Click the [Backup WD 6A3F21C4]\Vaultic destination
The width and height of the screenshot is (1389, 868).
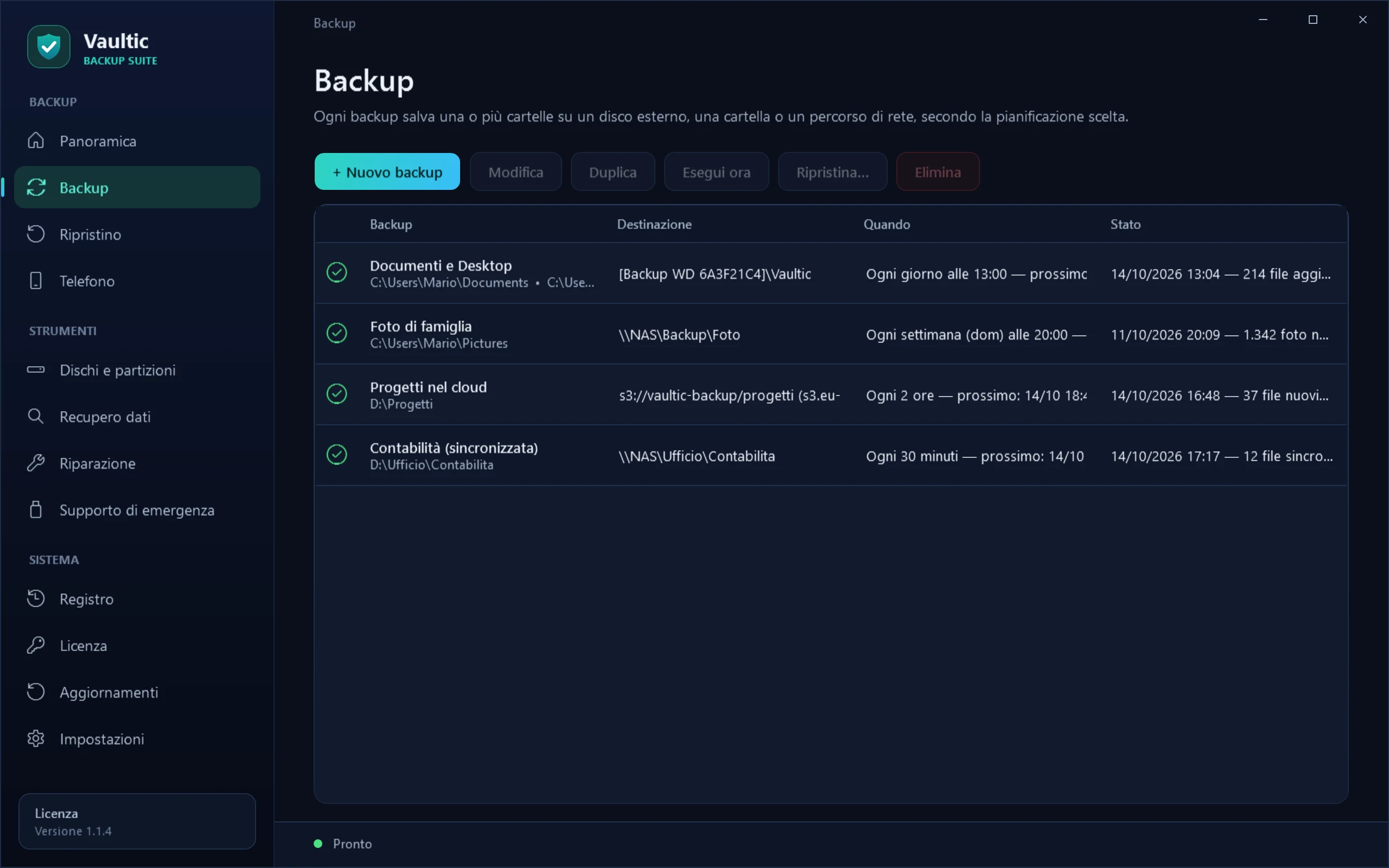[x=715, y=274]
